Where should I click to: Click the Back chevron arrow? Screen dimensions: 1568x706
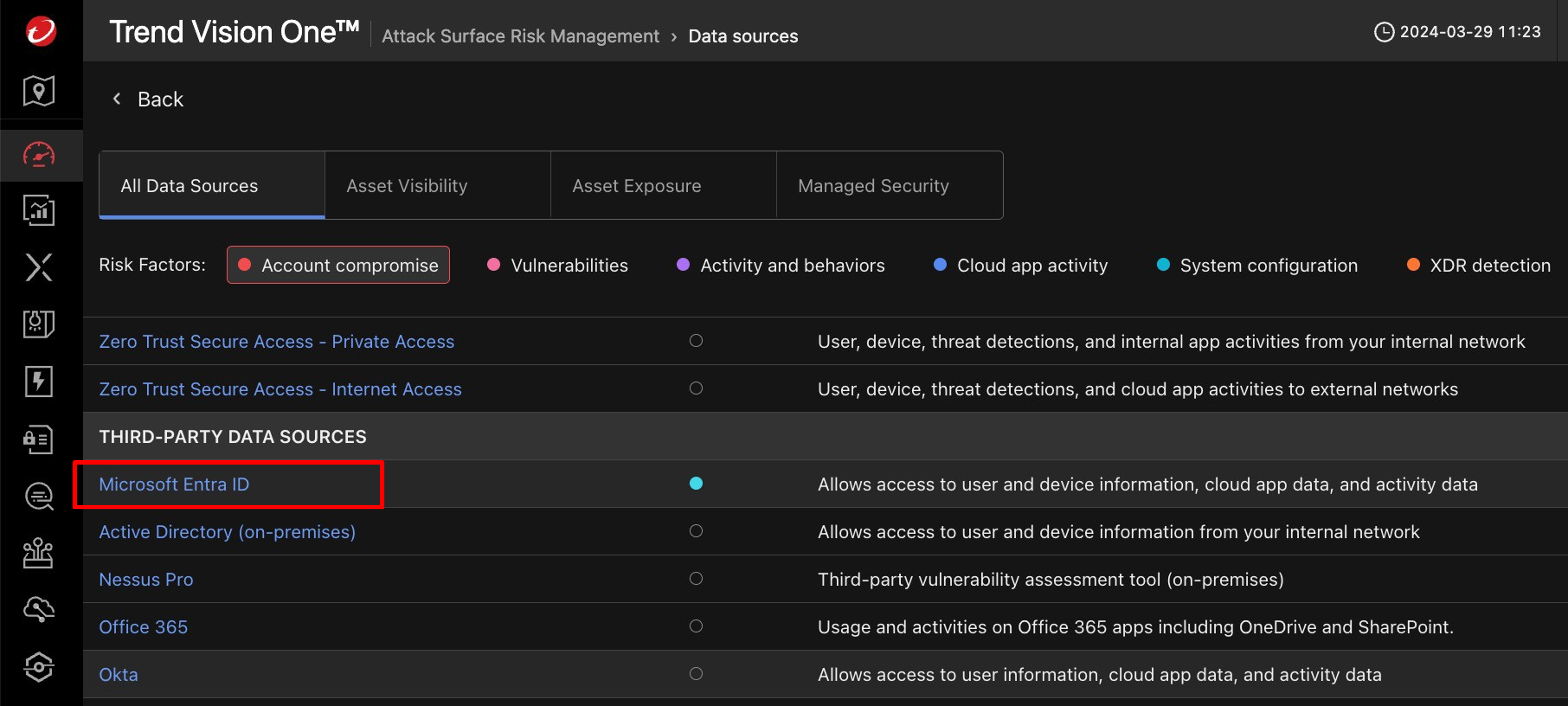tap(117, 99)
